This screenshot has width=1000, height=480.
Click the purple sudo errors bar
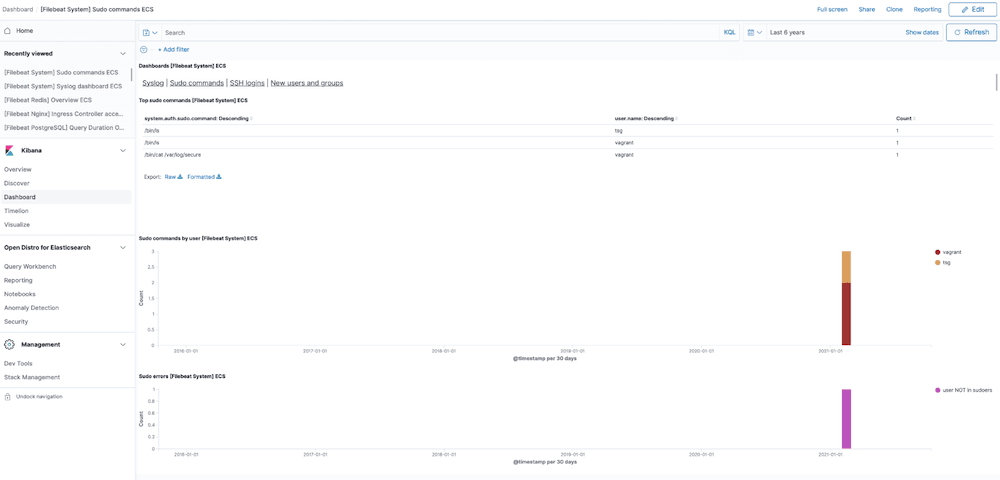click(x=846, y=419)
